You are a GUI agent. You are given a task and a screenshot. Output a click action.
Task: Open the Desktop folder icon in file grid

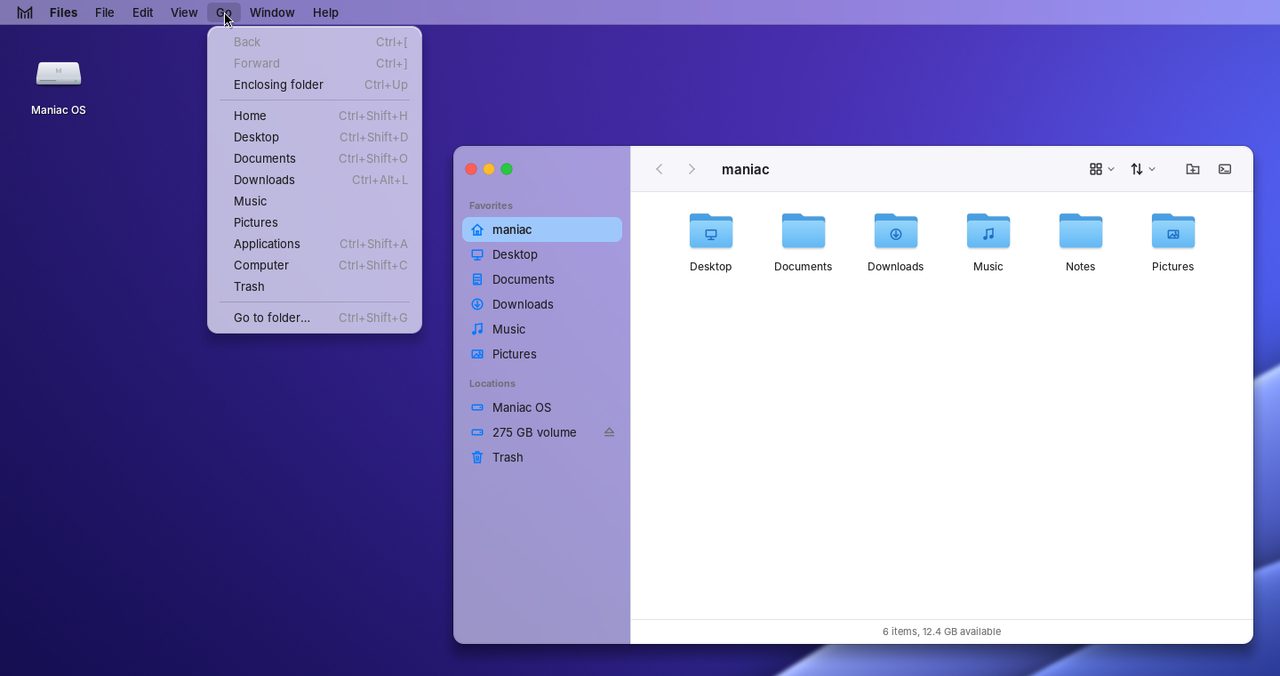[x=711, y=231]
